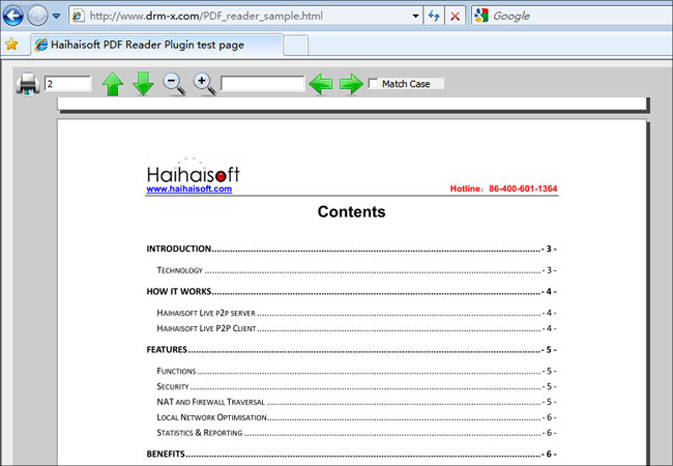
Task: Click the Haihaisoft logo
Action: tap(193, 171)
